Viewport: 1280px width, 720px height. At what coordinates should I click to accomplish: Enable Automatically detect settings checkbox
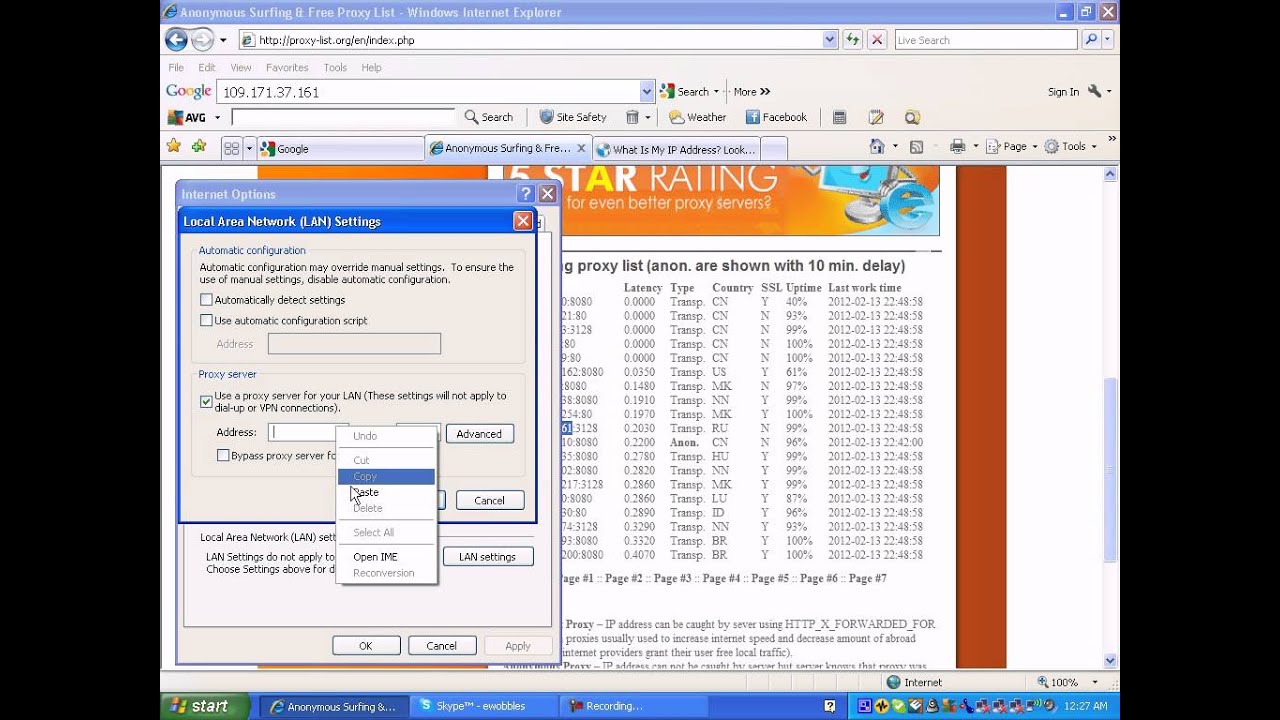pyautogui.click(x=206, y=300)
